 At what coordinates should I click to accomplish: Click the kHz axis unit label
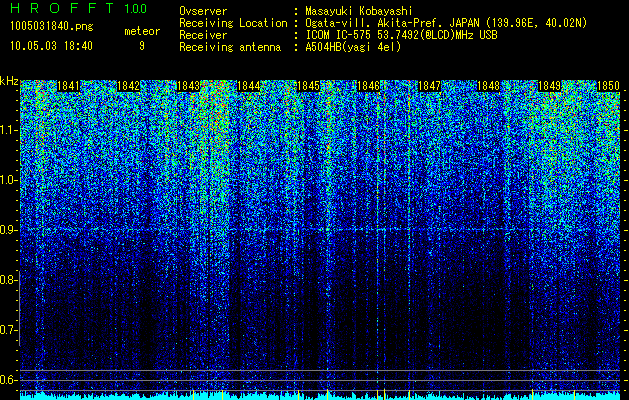tap(9, 81)
